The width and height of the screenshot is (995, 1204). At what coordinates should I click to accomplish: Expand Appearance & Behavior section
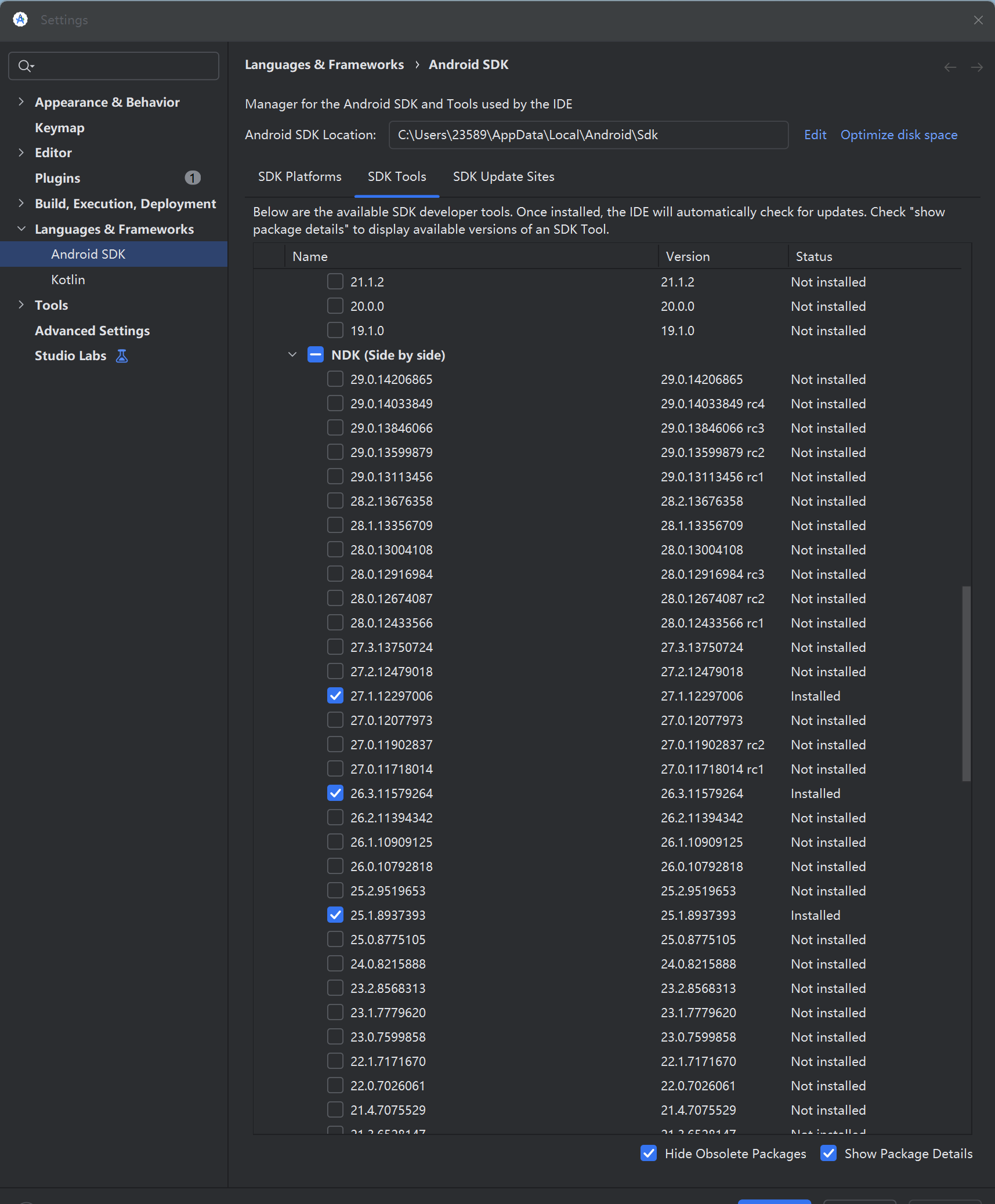(21, 102)
